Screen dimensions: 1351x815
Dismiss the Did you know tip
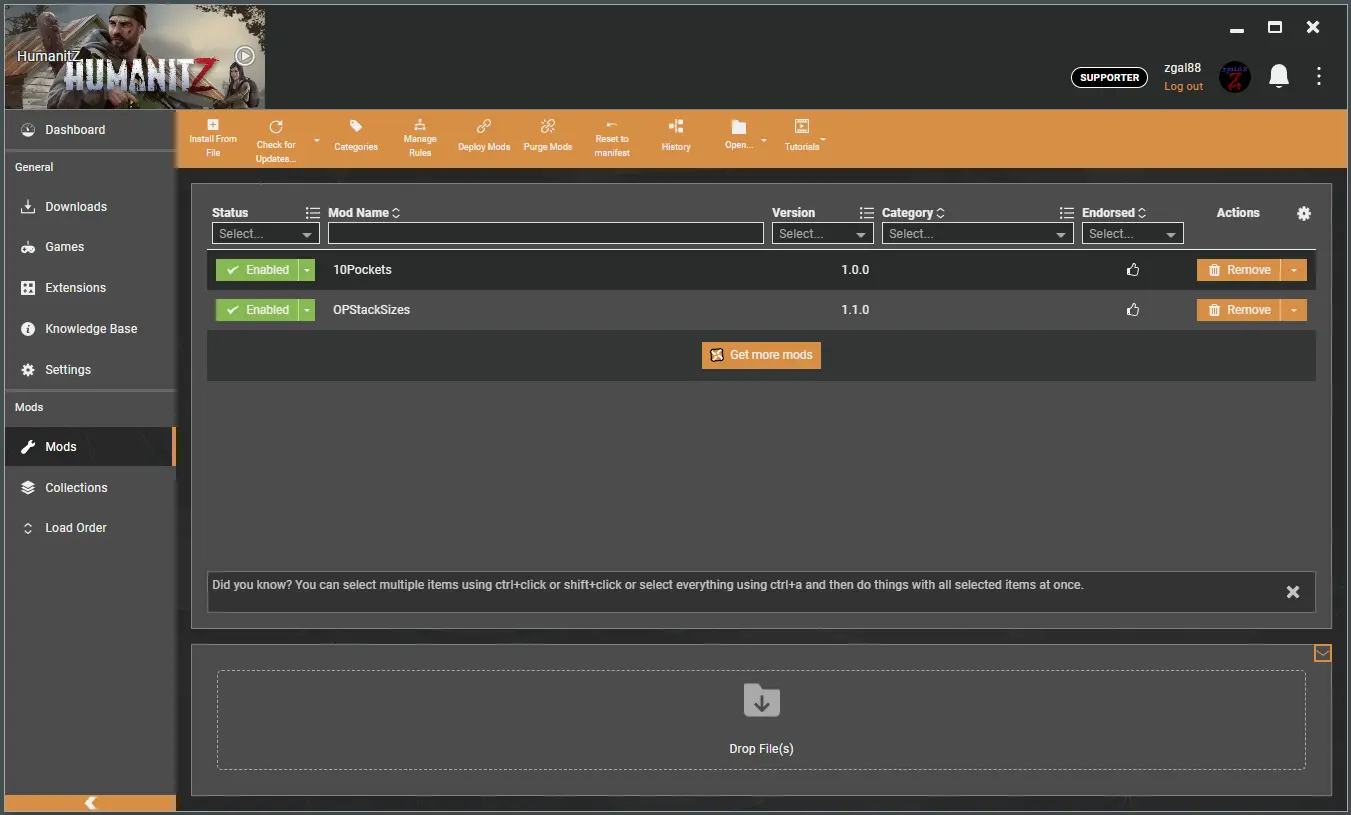pyautogui.click(x=1293, y=592)
